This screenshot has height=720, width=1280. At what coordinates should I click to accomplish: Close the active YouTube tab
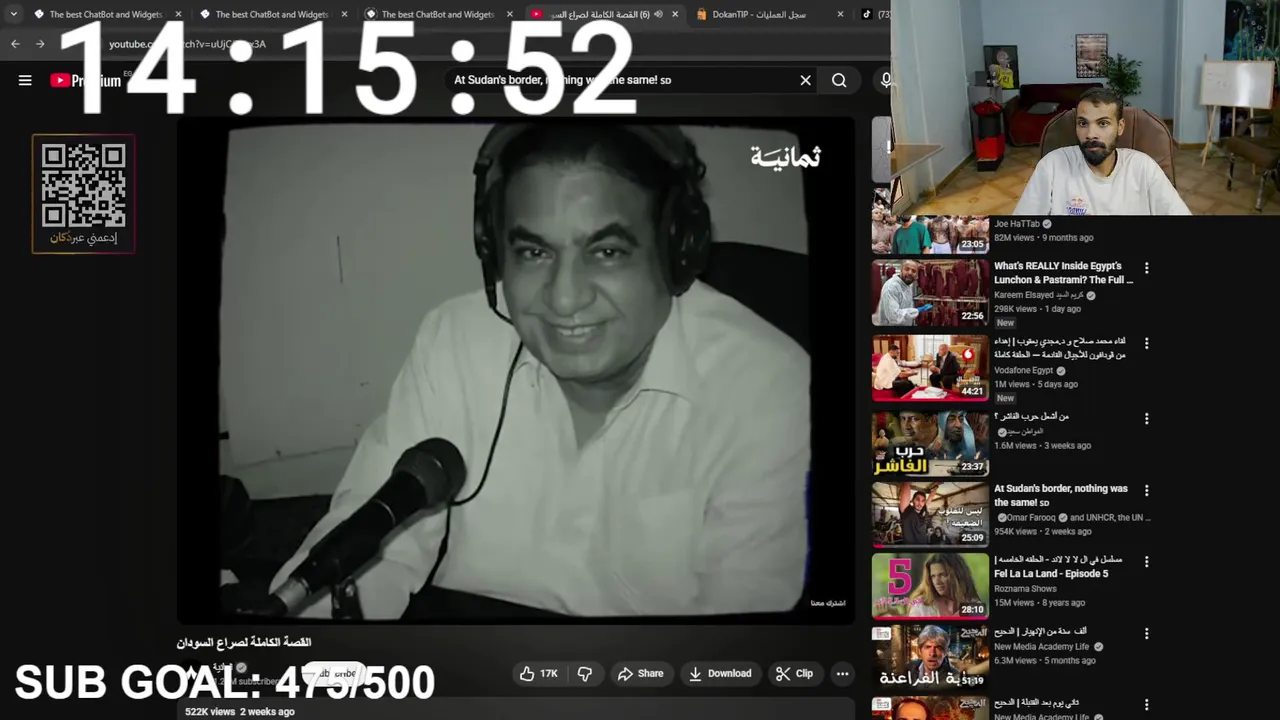tap(675, 14)
